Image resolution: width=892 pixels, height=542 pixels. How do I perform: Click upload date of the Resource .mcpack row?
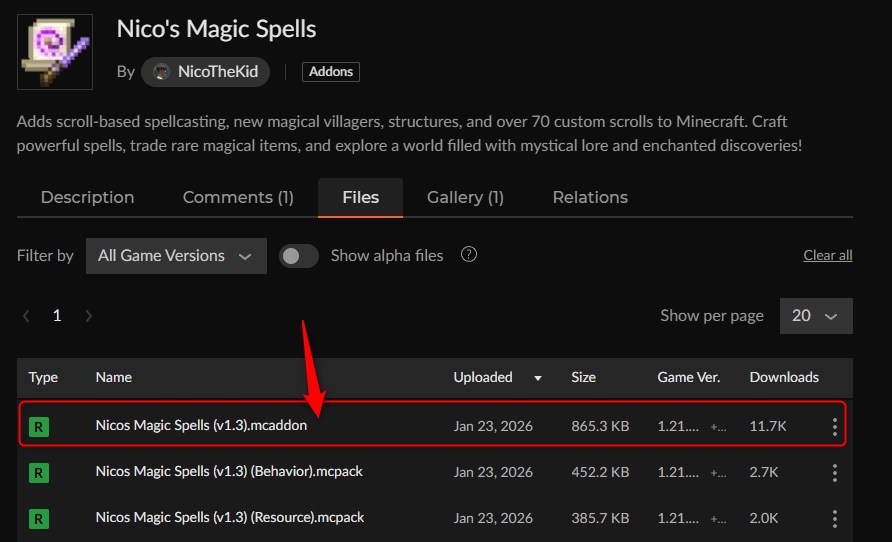[x=493, y=519]
